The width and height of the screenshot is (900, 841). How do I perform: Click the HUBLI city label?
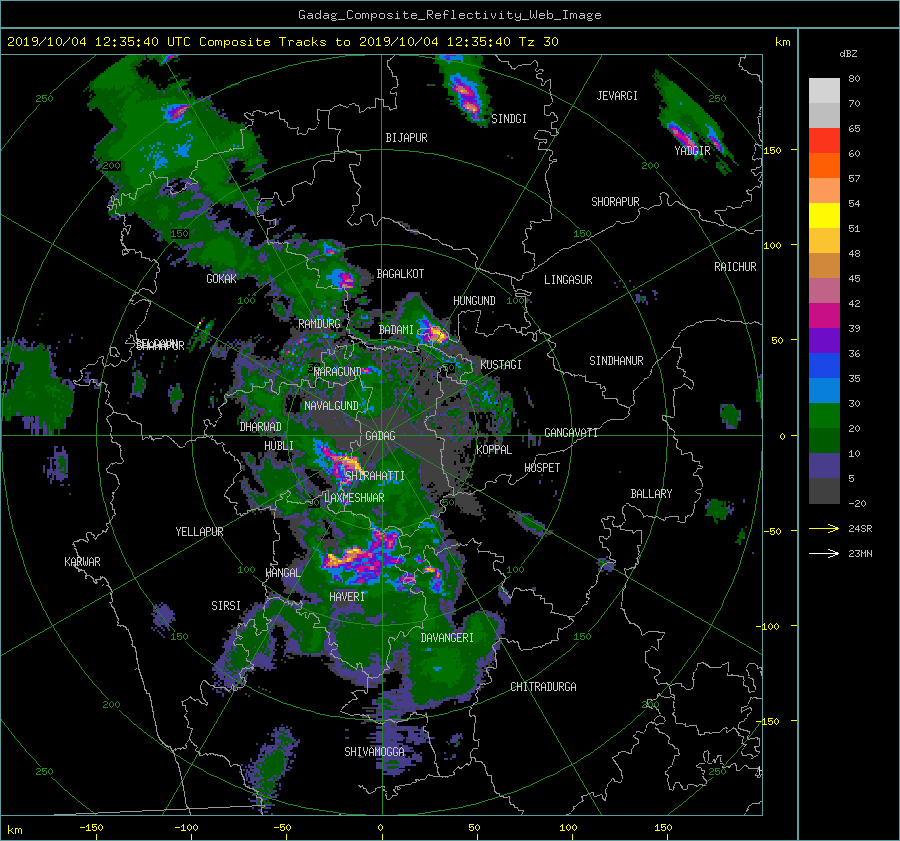(x=279, y=446)
